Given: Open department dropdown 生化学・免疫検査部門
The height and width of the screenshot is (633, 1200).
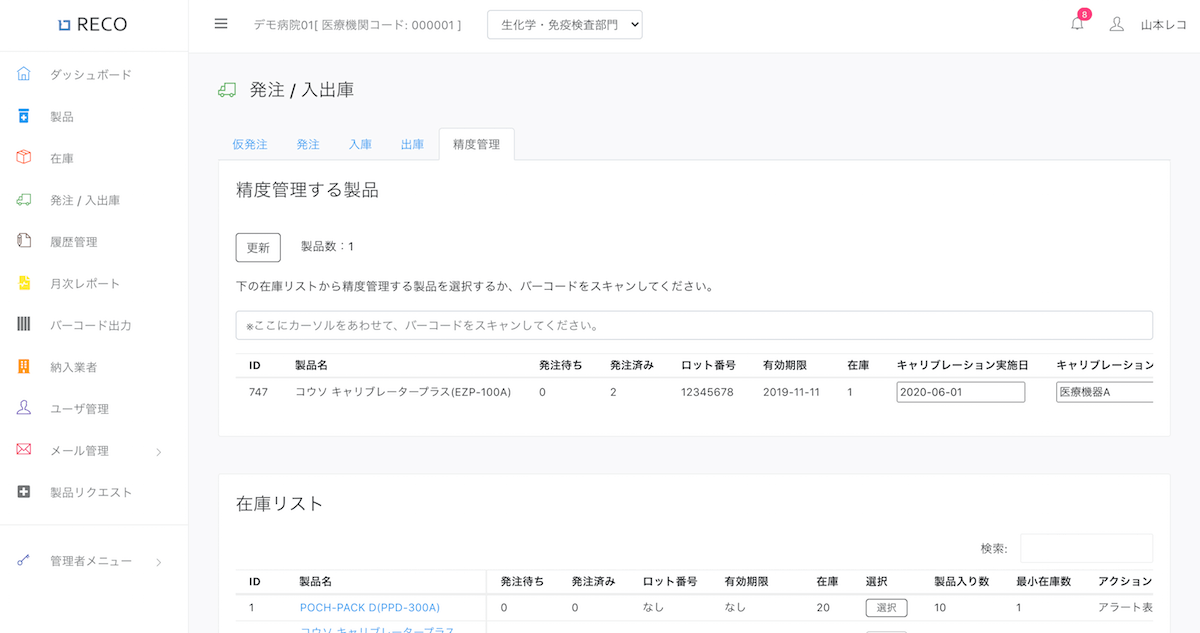Looking at the screenshot, I should point(564,25).
